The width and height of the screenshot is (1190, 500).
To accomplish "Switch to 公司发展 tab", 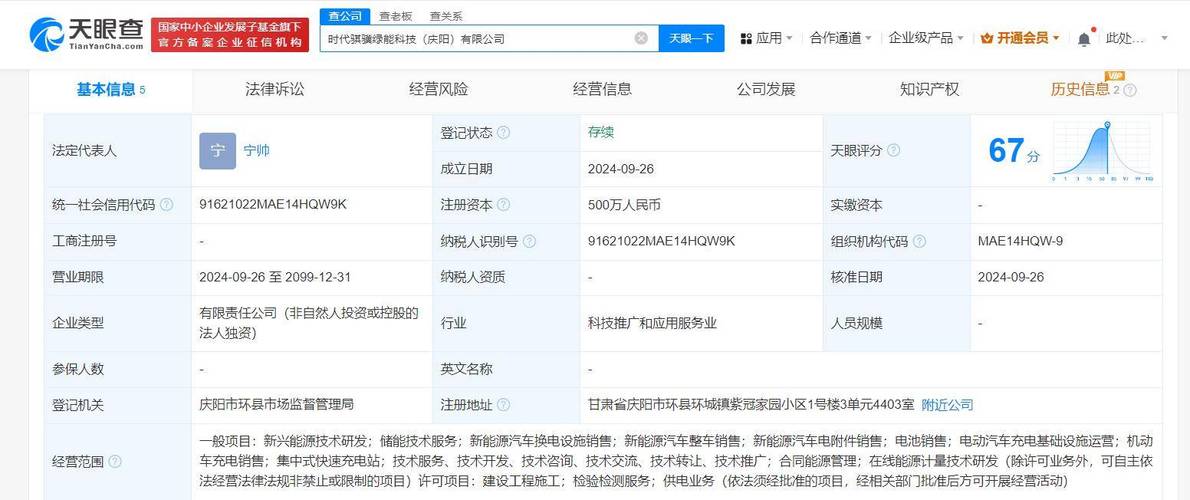I will (x=766, y=90).
